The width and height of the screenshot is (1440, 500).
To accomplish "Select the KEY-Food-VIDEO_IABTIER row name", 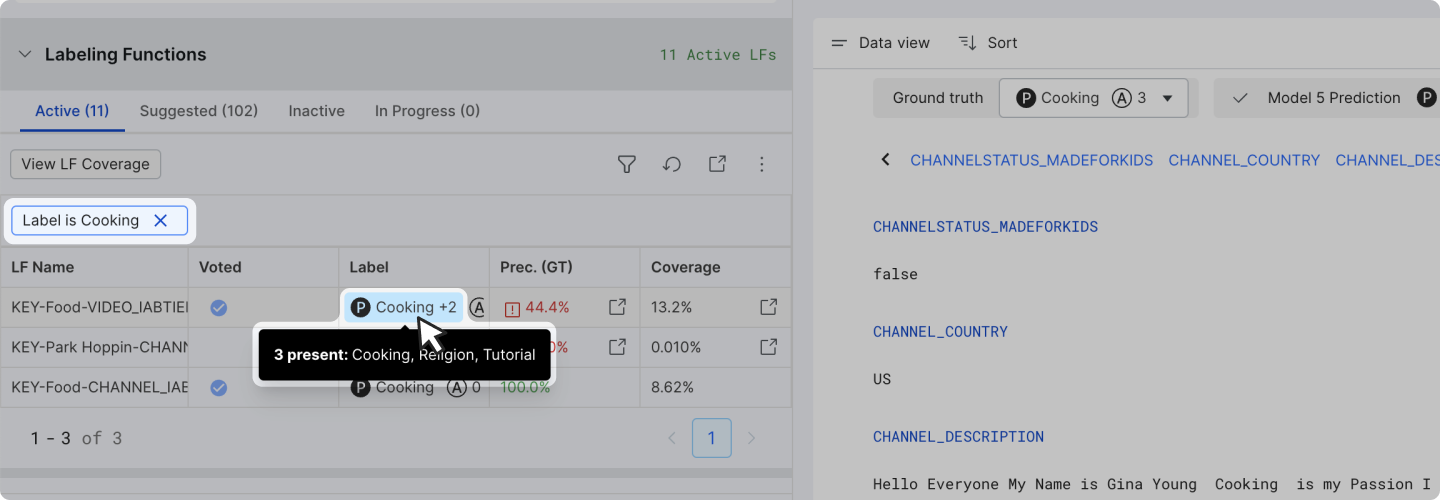I will pos(99,307).
